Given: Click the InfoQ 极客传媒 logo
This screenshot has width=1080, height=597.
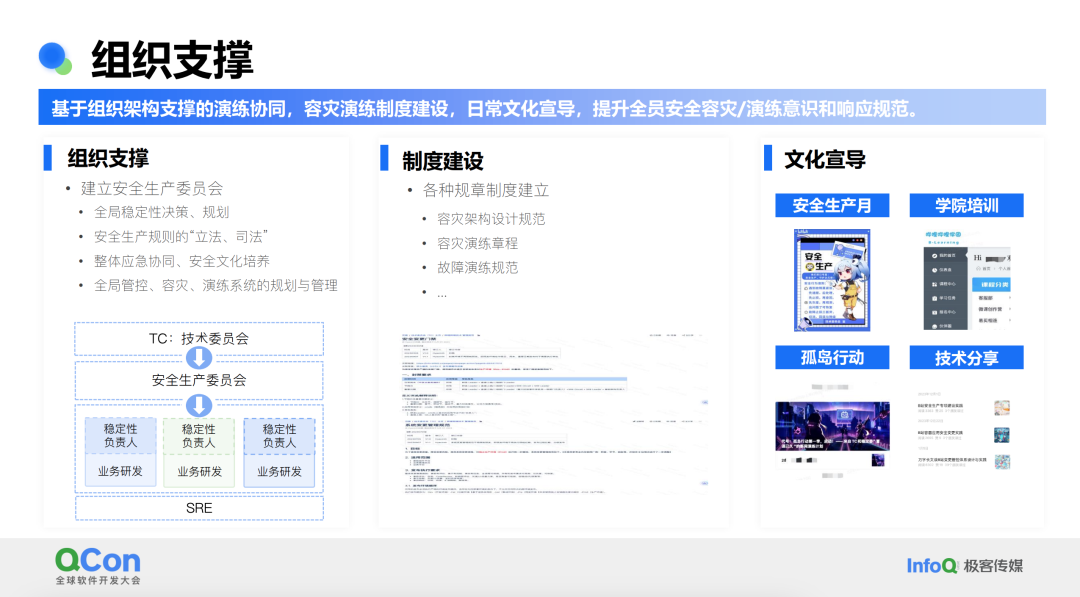Looking at the screenshot, I should (x=964, y=566).
